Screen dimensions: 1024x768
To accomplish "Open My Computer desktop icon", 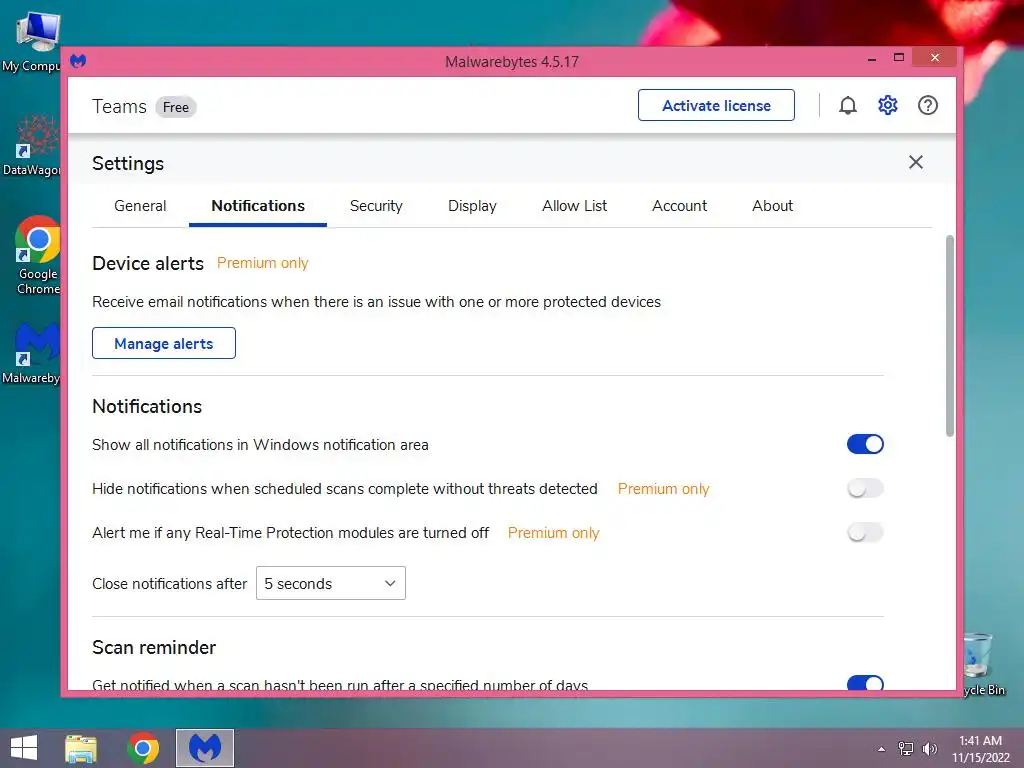I will coord(31,42).
